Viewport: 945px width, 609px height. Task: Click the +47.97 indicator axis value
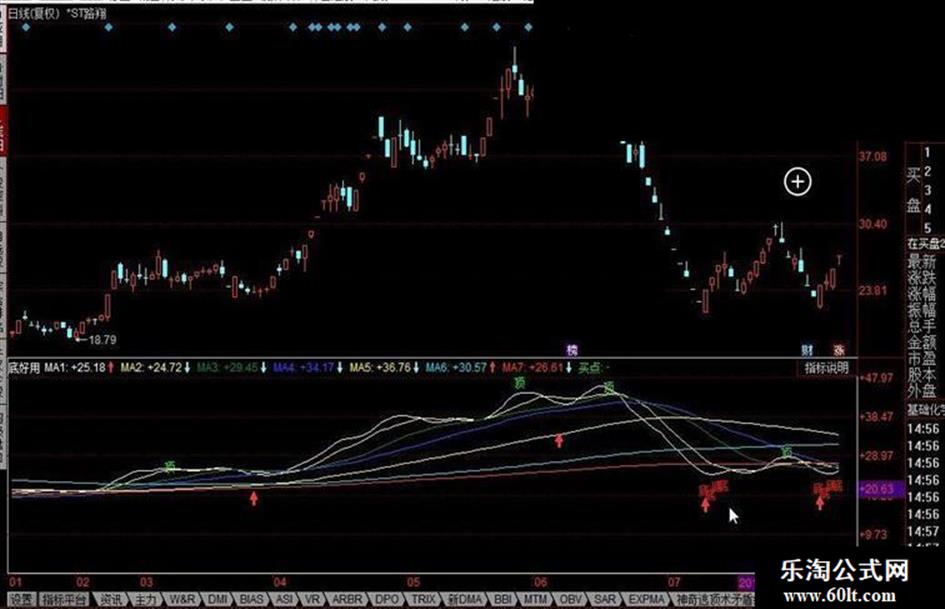pos(876,378)
